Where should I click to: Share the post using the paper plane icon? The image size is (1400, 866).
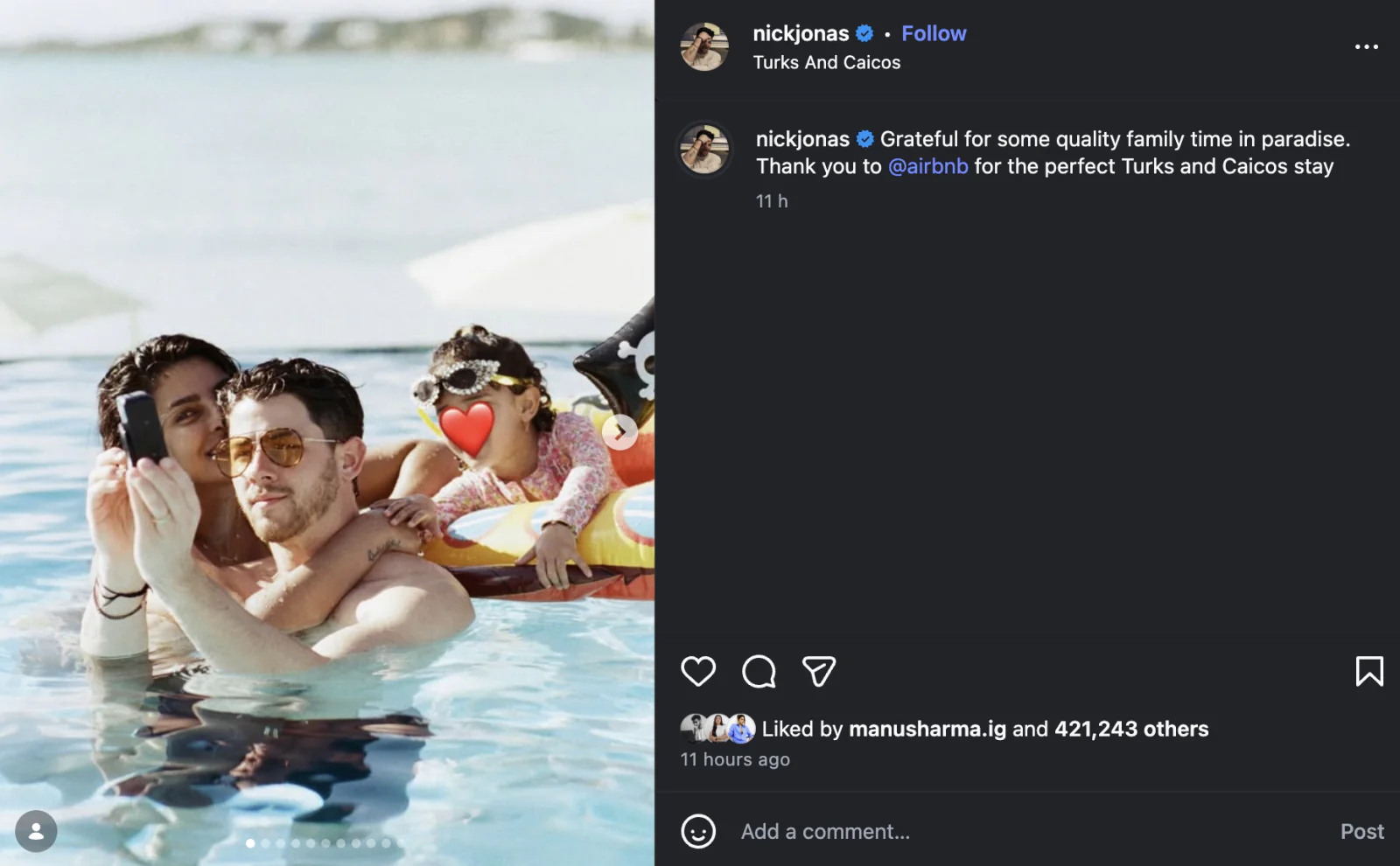818,672
